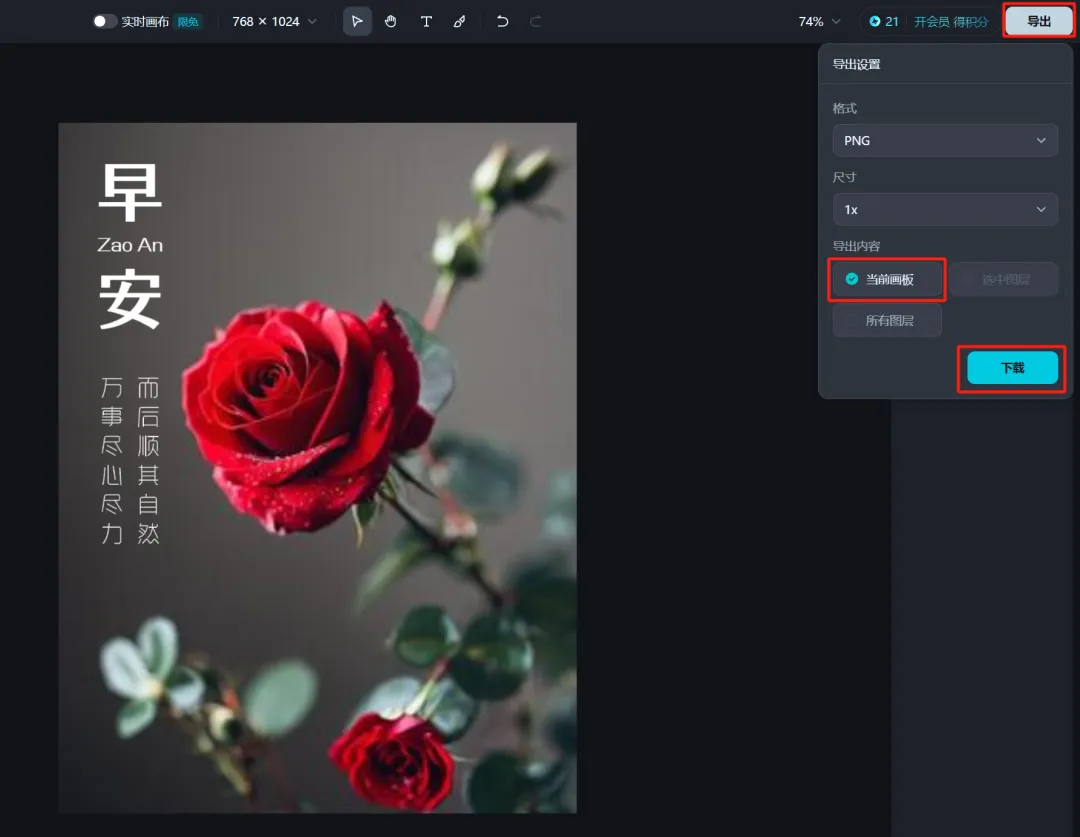Image resolution: width=1080 pixels, height=837 pixels.
Task: Open the 1x size dropdown
Action: coord(944,209)
